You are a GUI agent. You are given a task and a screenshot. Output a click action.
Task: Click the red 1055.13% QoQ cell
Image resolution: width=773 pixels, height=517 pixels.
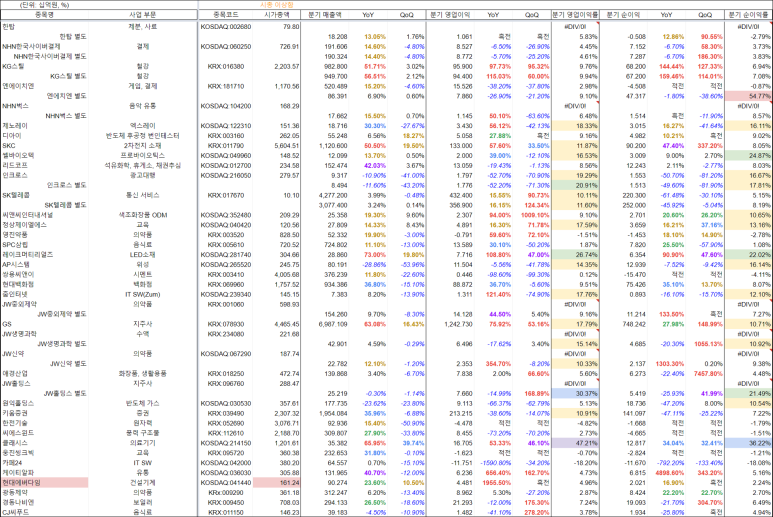pyautogui.click(x=708, y=344)
